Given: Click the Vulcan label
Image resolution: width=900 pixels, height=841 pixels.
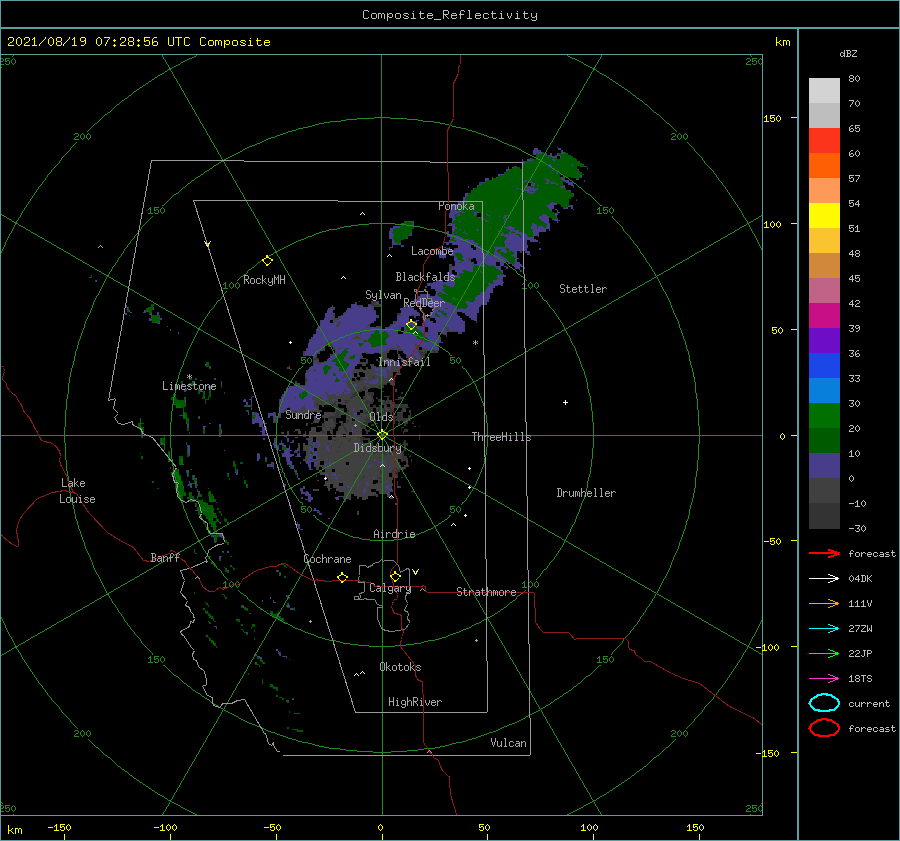Looking at the screenshot, I should (508, 743).
